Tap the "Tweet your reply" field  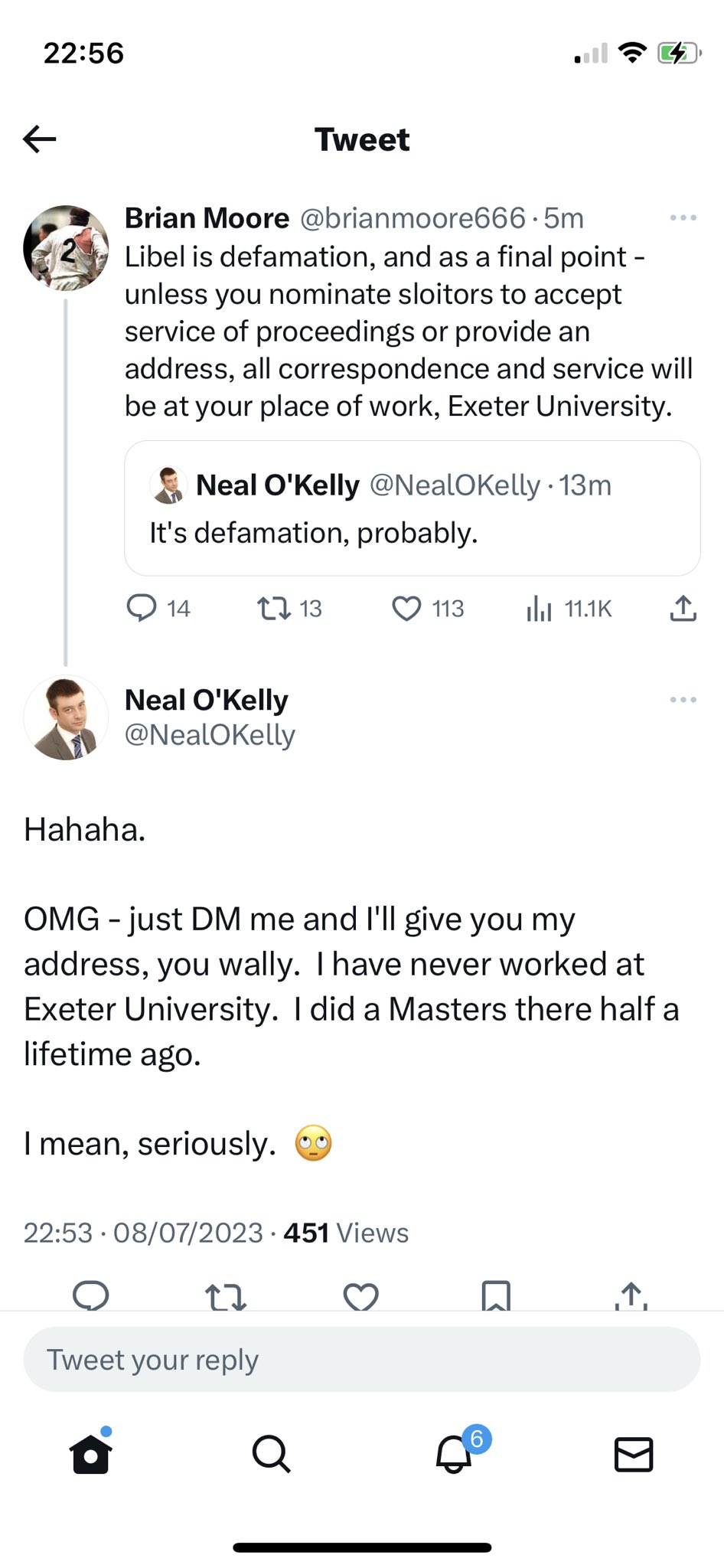pyautogui.click(x=361, y=1360)
